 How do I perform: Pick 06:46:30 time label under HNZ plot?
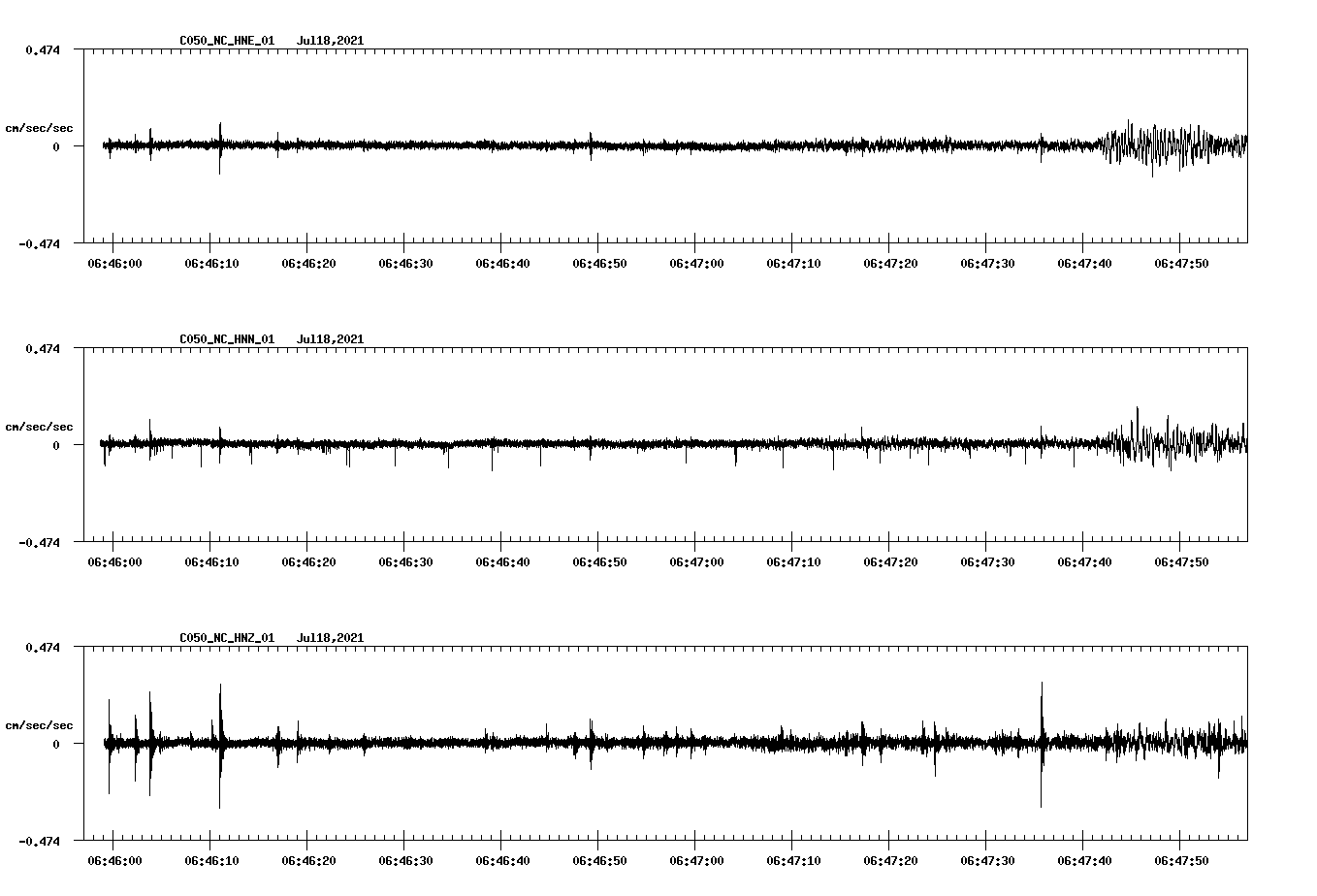click(405, 861)
